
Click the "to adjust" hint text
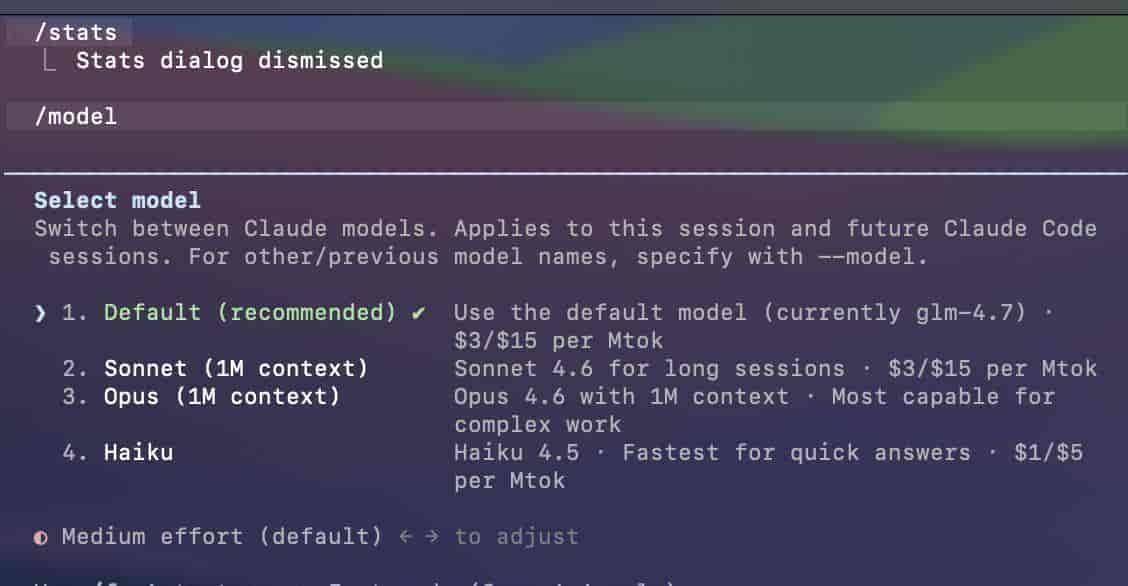point(517,537)
